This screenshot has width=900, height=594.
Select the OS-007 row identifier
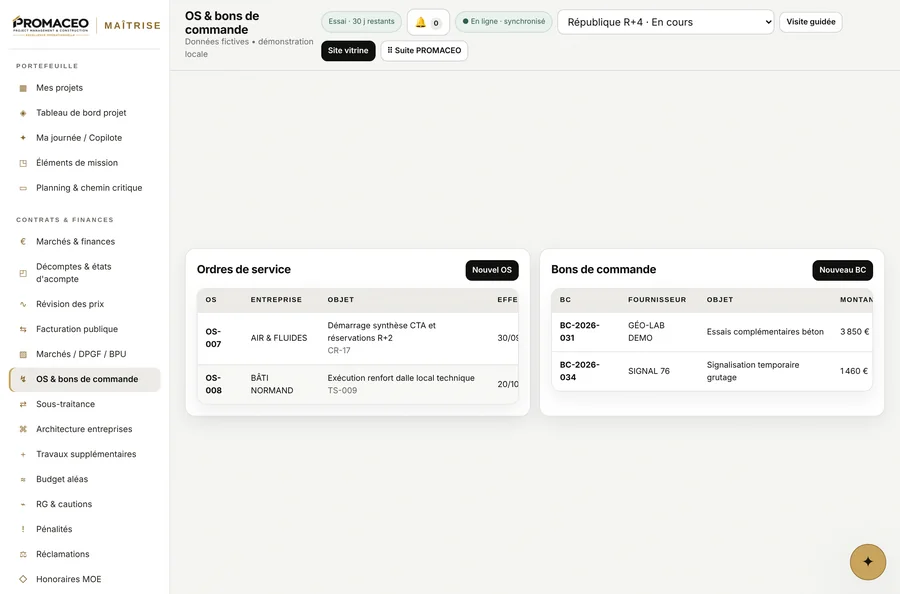pos(214,338)
